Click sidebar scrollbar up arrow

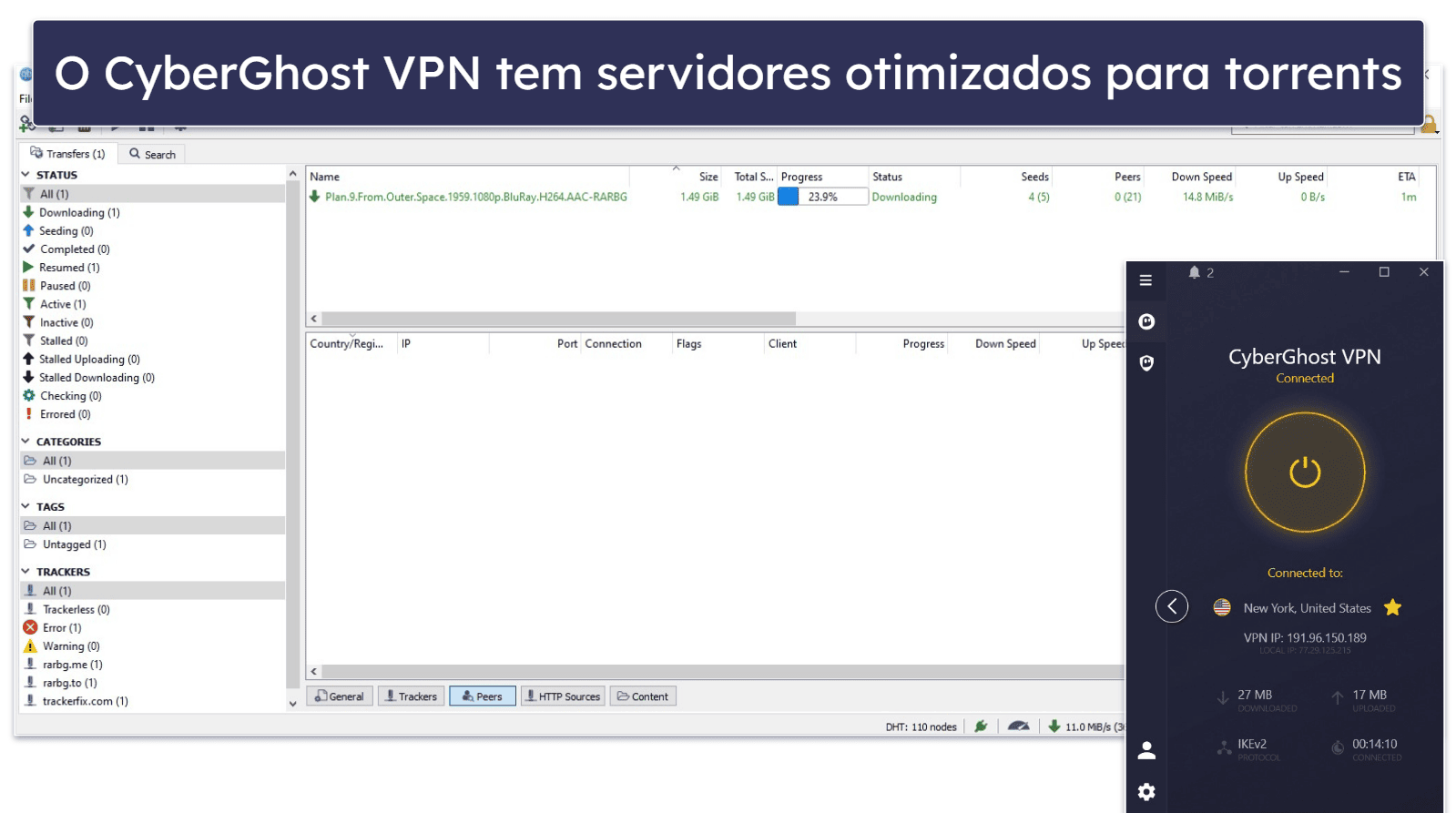292,174
